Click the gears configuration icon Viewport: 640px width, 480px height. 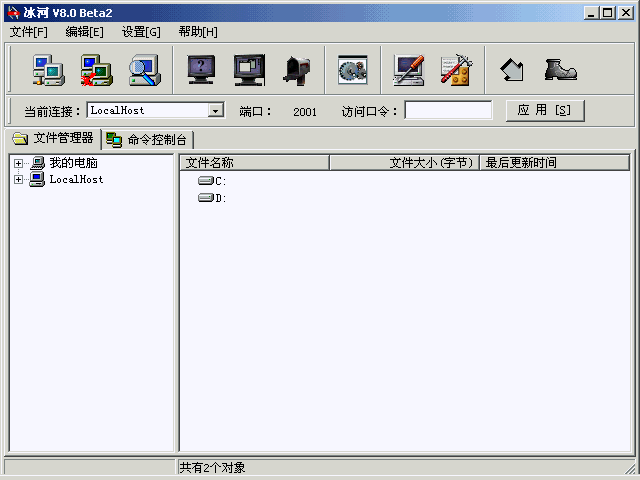tap(353, 69)
